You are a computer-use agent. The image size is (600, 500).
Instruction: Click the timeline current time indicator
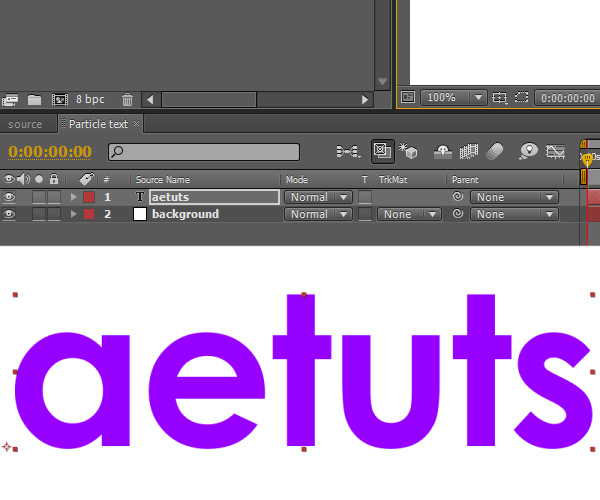[587, 160]
